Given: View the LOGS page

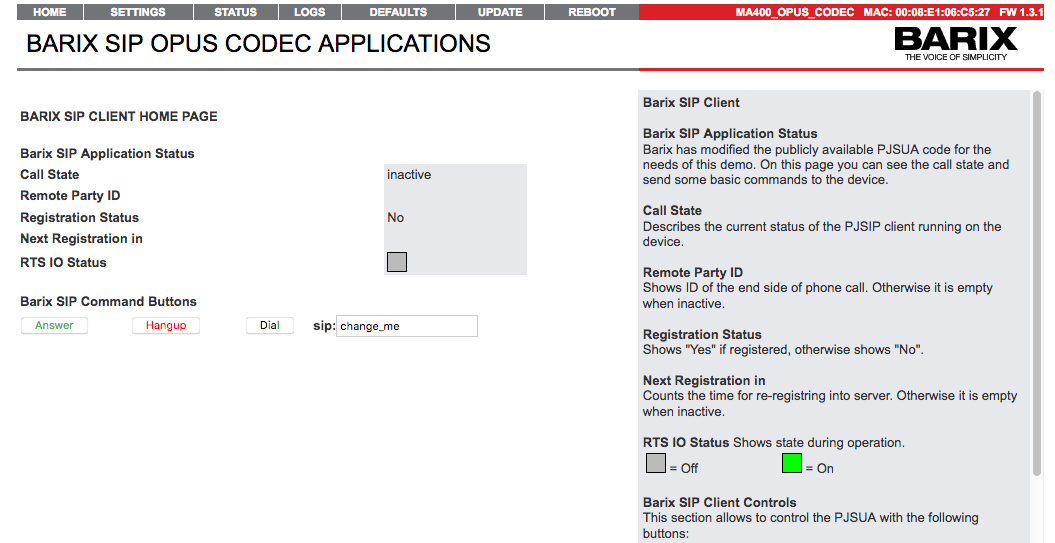Looking at the screenshot, I should coord(309,12).
